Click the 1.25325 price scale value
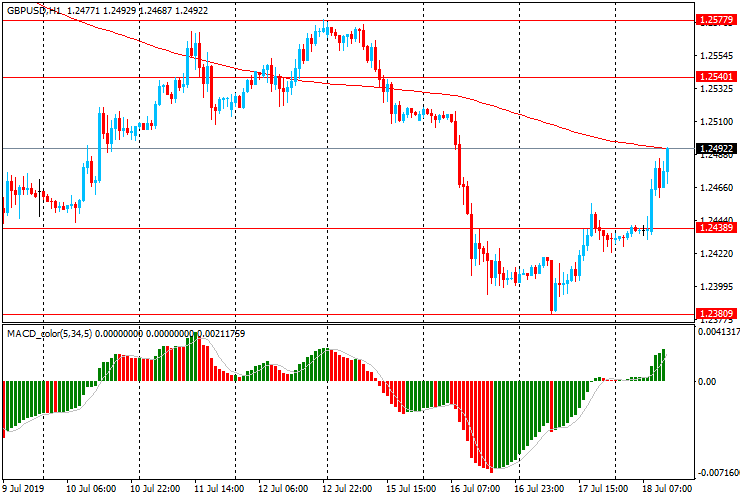The height and width of the screenshot is (500, 740). tap(716, 89)
